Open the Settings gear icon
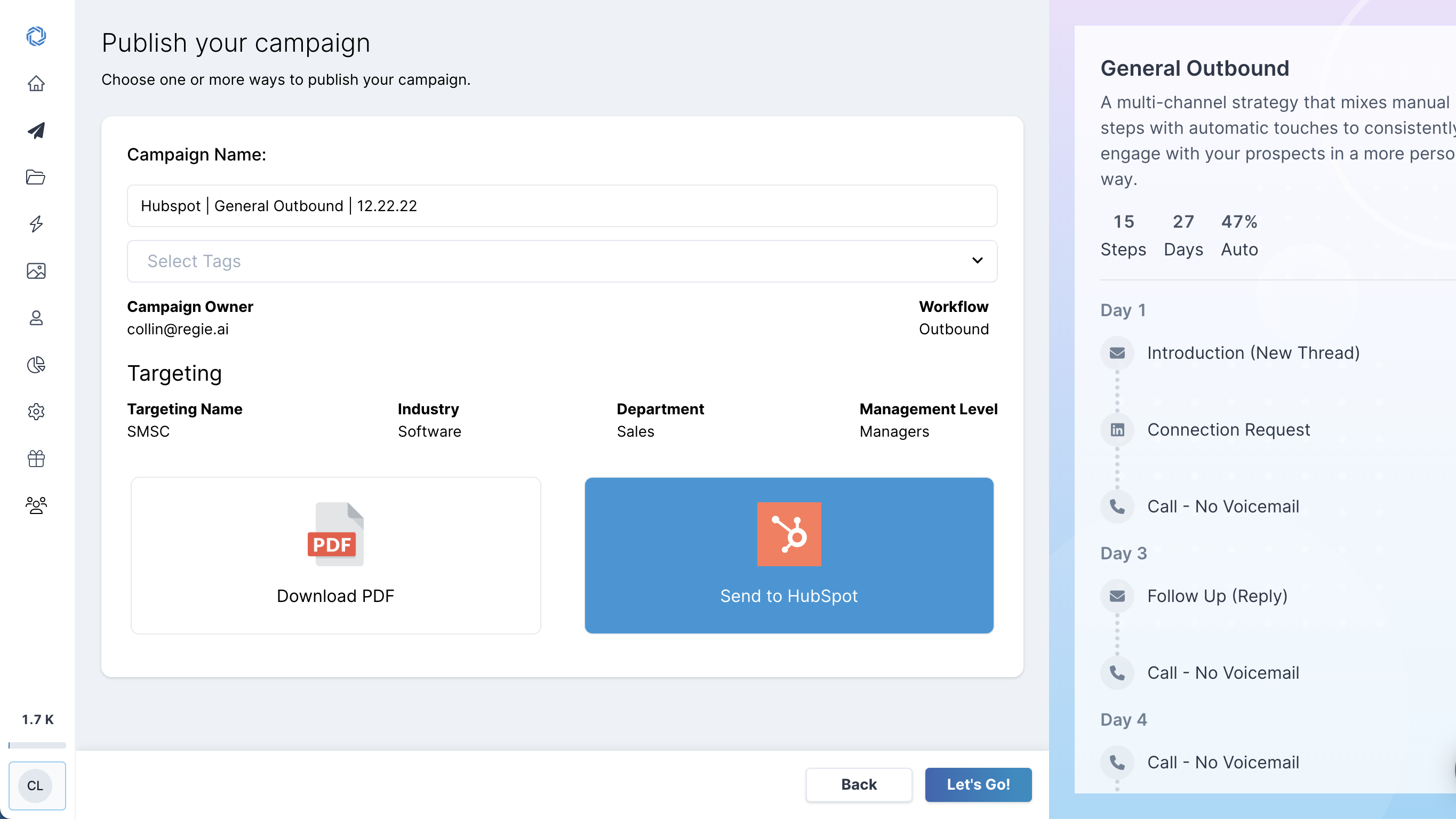The width and height of the screenshot is (1456, 819). [36, 412]
